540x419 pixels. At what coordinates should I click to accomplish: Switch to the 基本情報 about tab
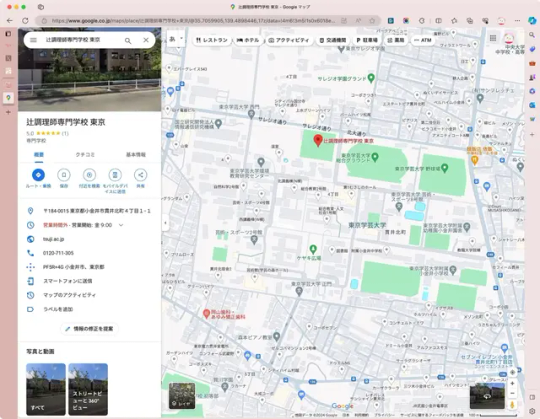click(136, 155)
